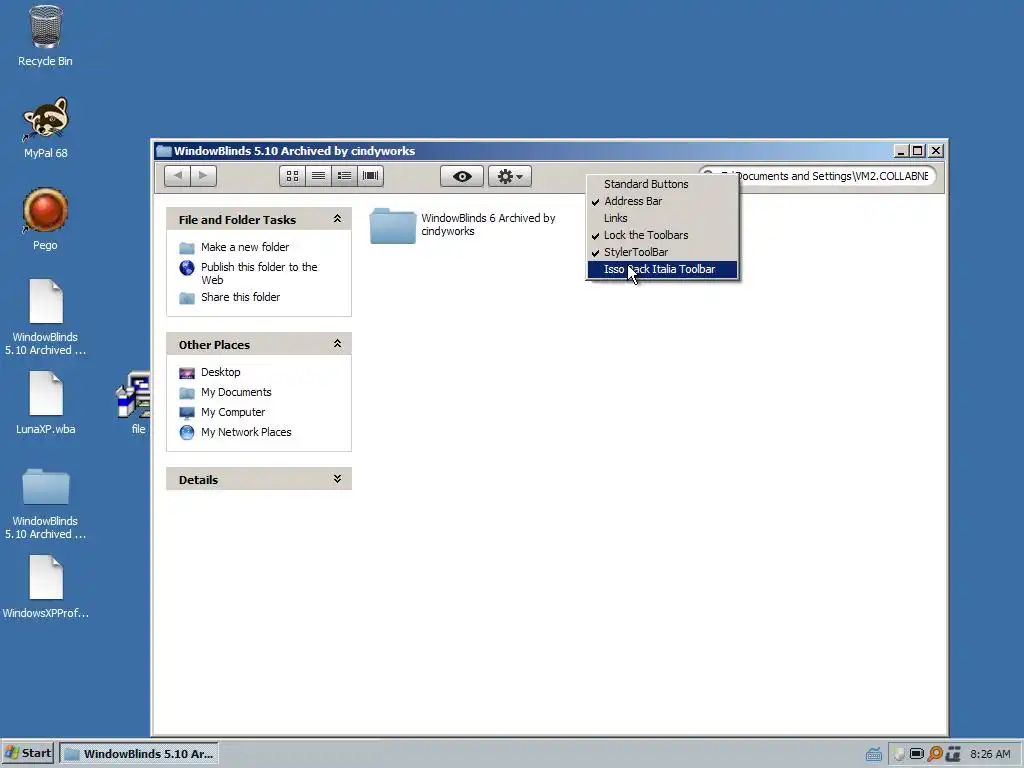The image size is (1024, 768).
Task: Close the WindowBlinds window
Action: (x=936, y=151)
